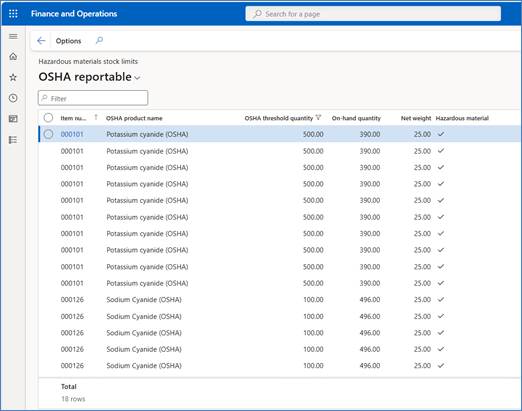
Task: Click the filter icon on OSHA threshold quantity
Action: (x=318, y=117)
